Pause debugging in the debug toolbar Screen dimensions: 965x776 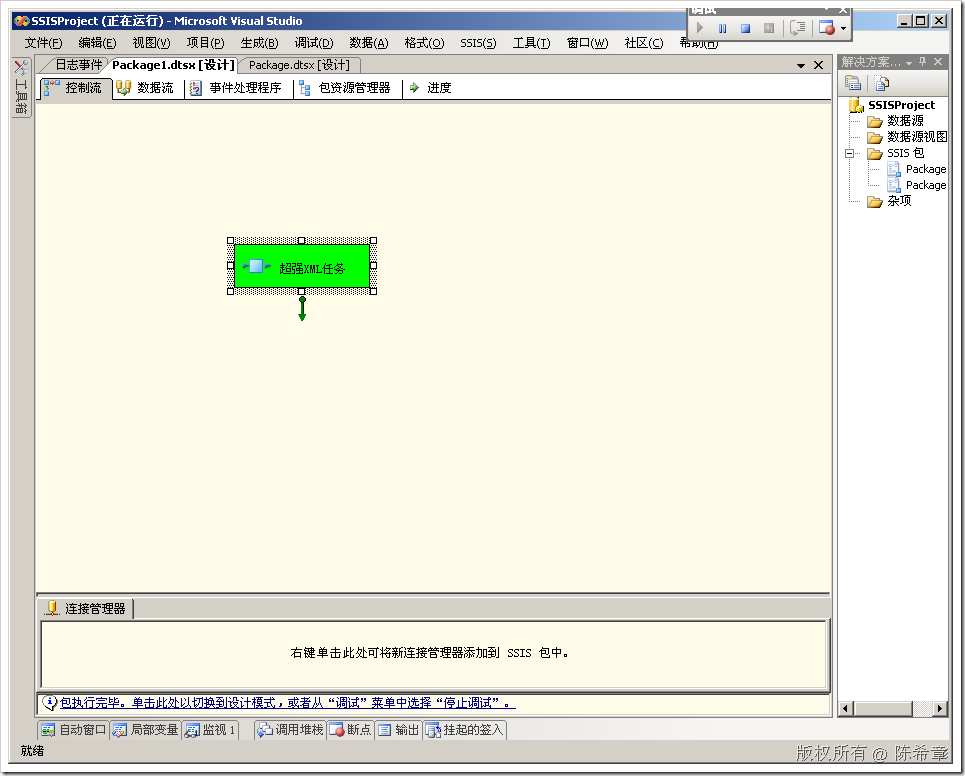click(723, 28)
